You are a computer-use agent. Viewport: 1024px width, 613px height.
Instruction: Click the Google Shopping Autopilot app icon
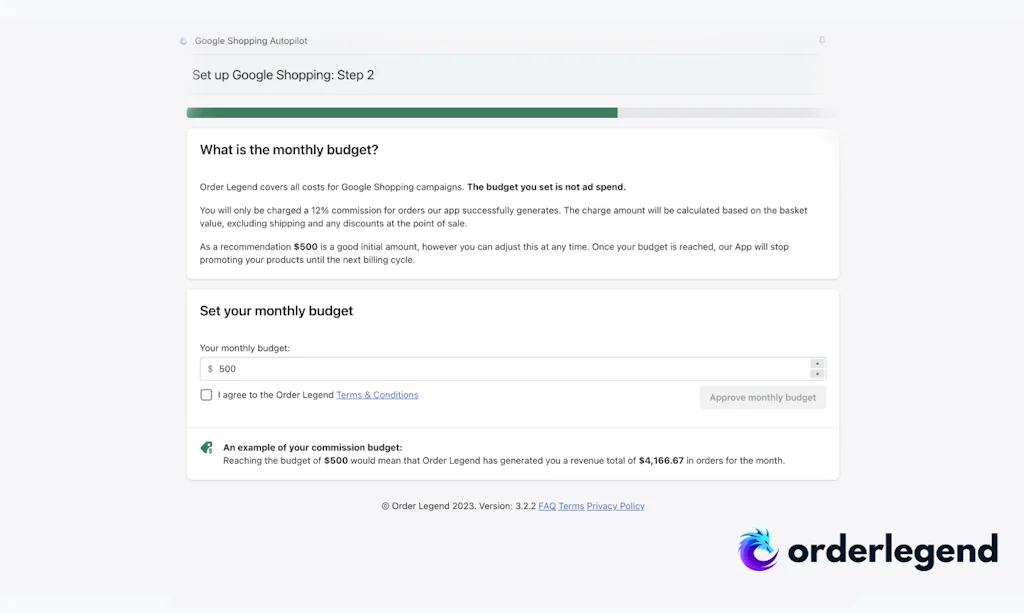pos(183,41)
